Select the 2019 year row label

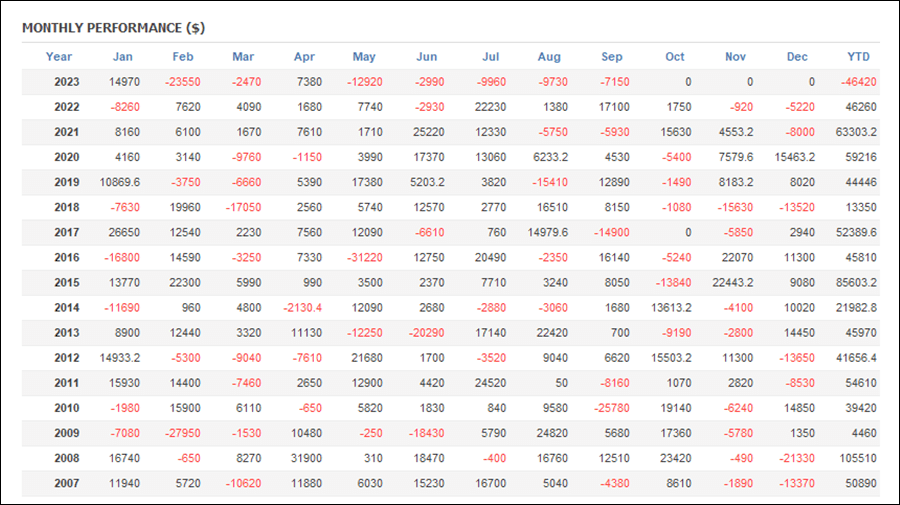[67, 182]
